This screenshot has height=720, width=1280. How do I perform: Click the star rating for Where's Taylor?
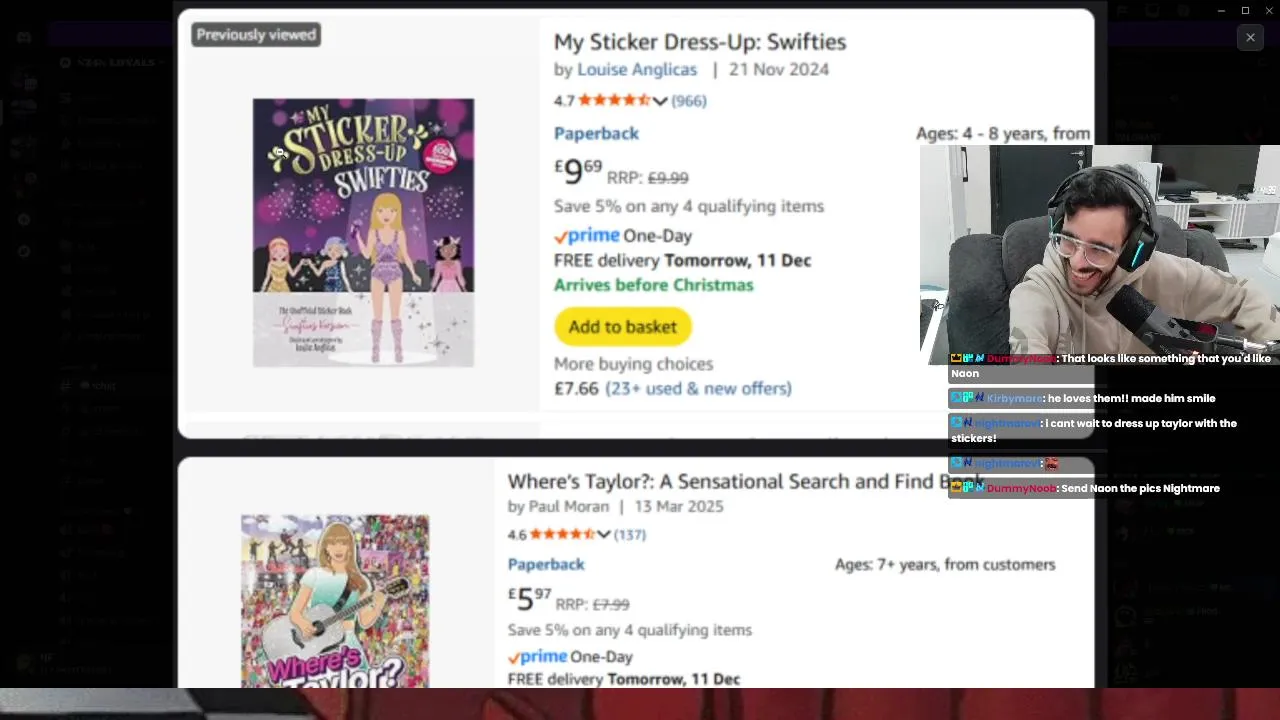562,535
